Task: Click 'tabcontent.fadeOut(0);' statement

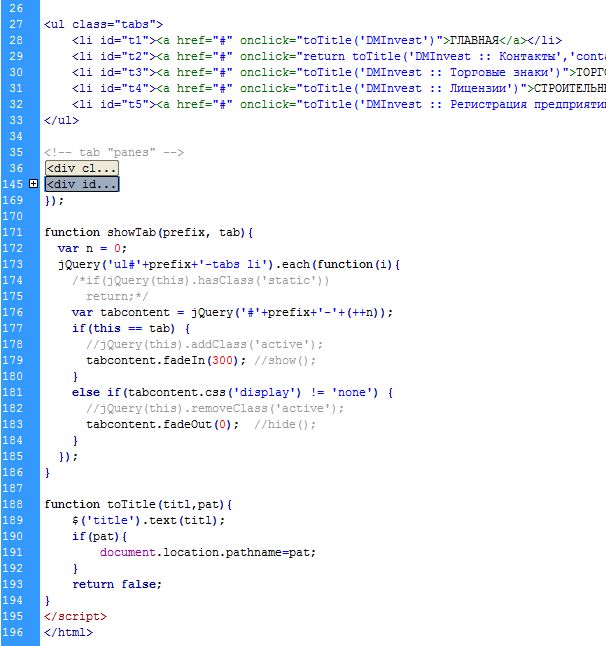Action: pos(162,424)
